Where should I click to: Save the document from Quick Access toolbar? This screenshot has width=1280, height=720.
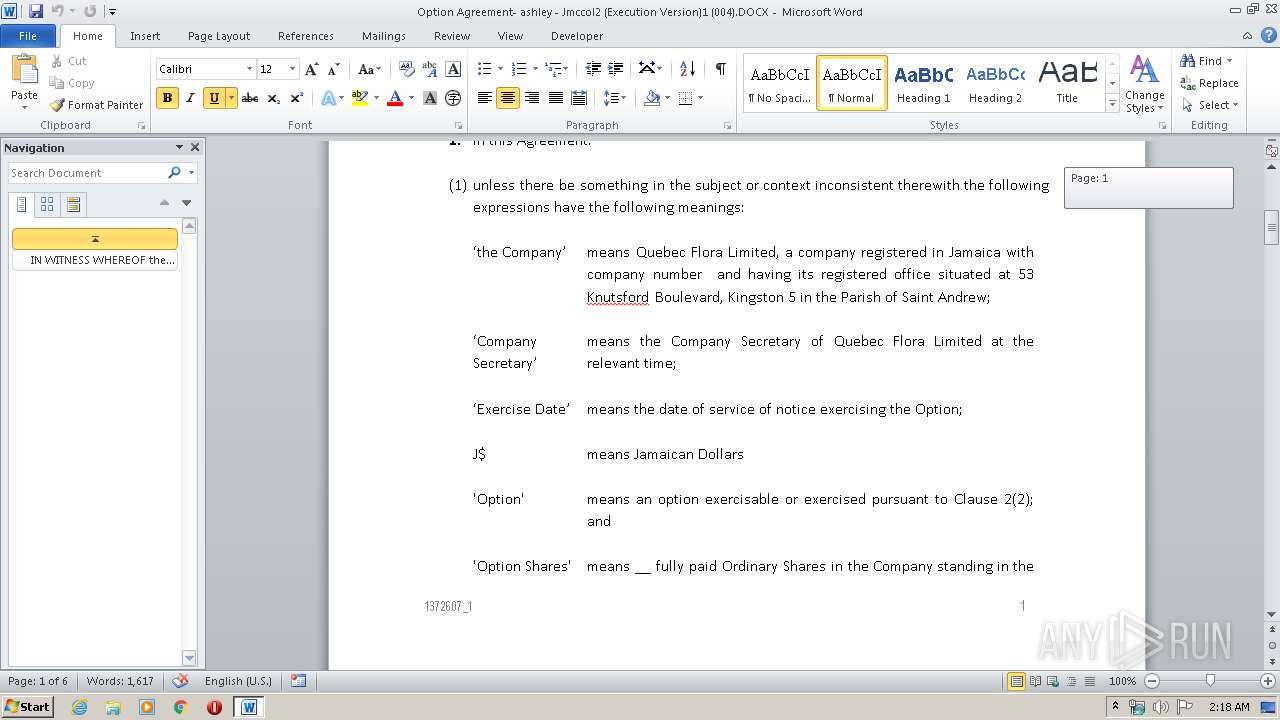click(36, 11)
